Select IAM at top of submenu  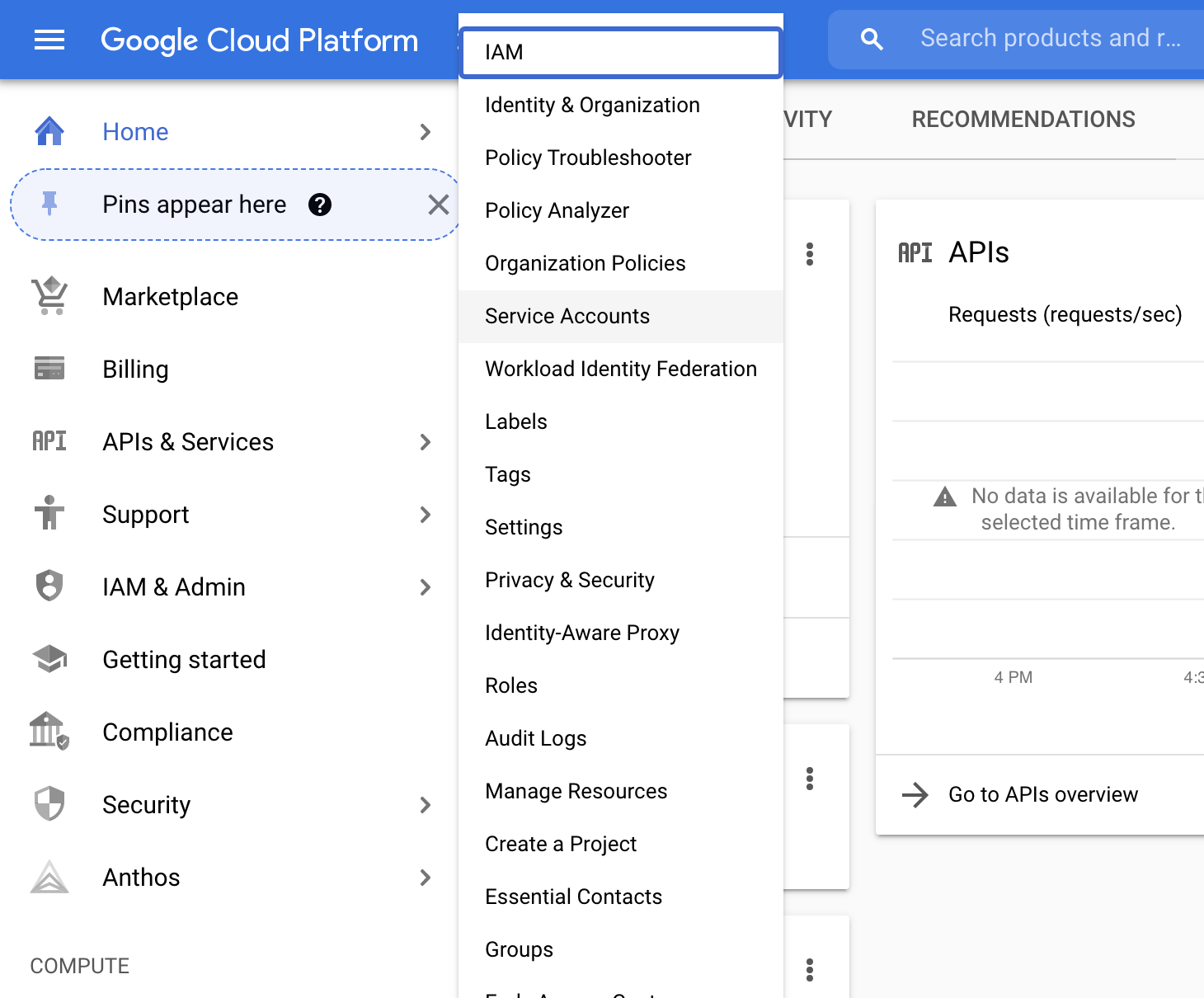coord(619,52)
